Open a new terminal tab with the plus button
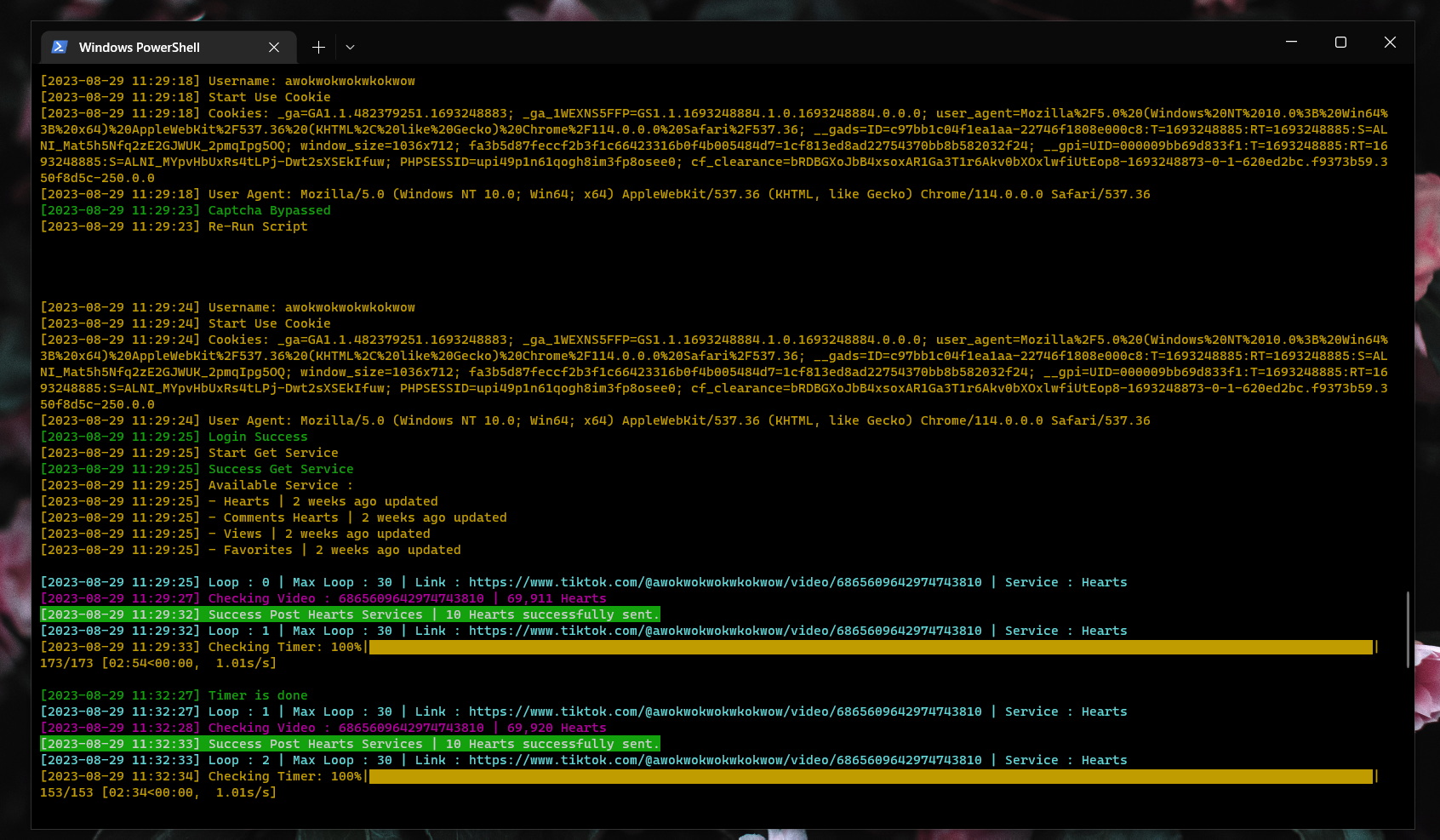 pyautogui.click(x=318, y=47)
